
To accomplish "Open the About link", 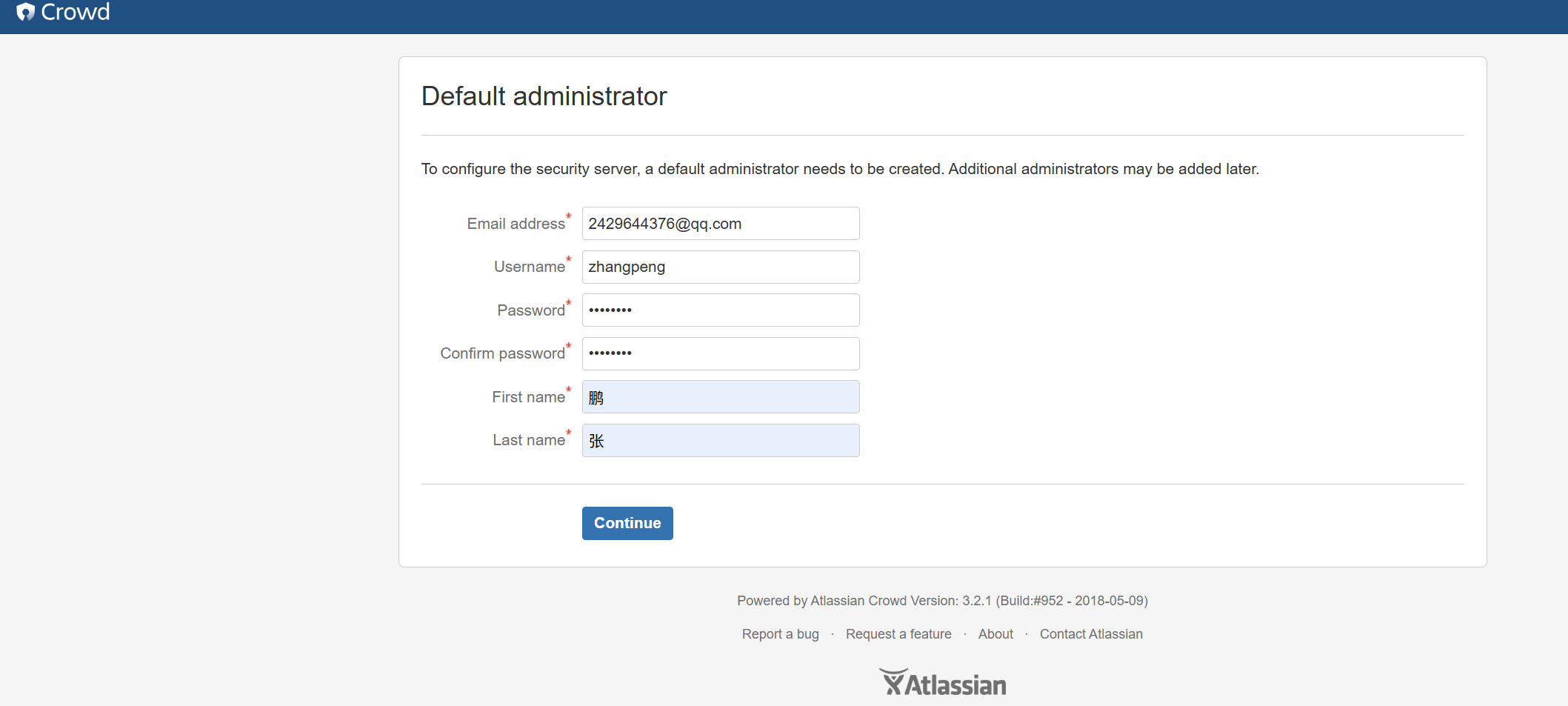I will [x=995, y=634].
